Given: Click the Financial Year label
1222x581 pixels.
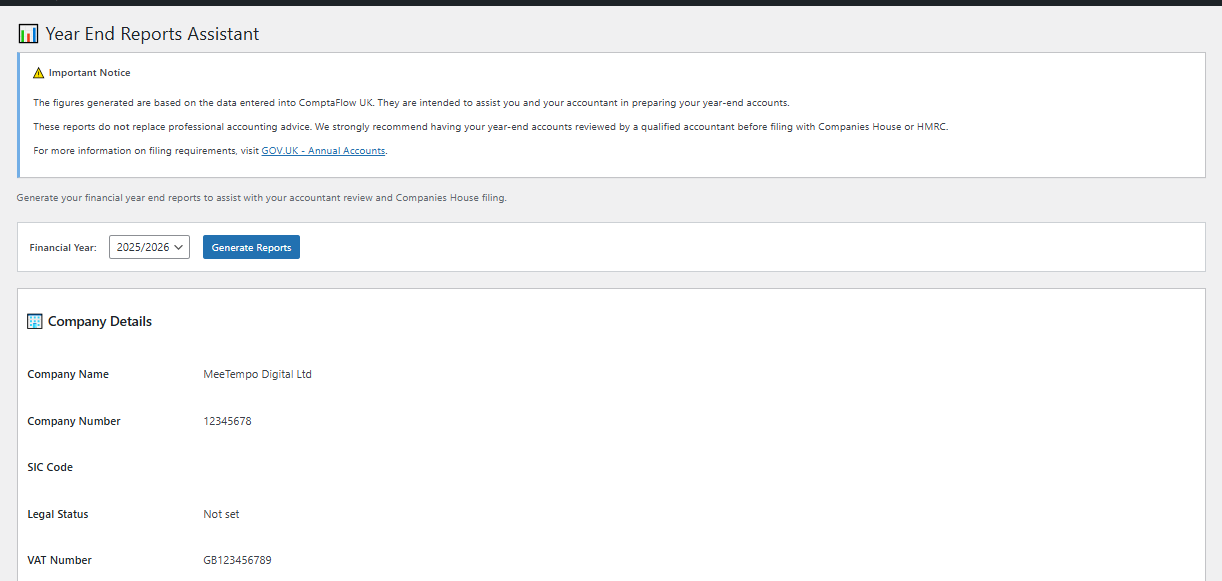Looking at the screenshot, I should tap(63, 248).
